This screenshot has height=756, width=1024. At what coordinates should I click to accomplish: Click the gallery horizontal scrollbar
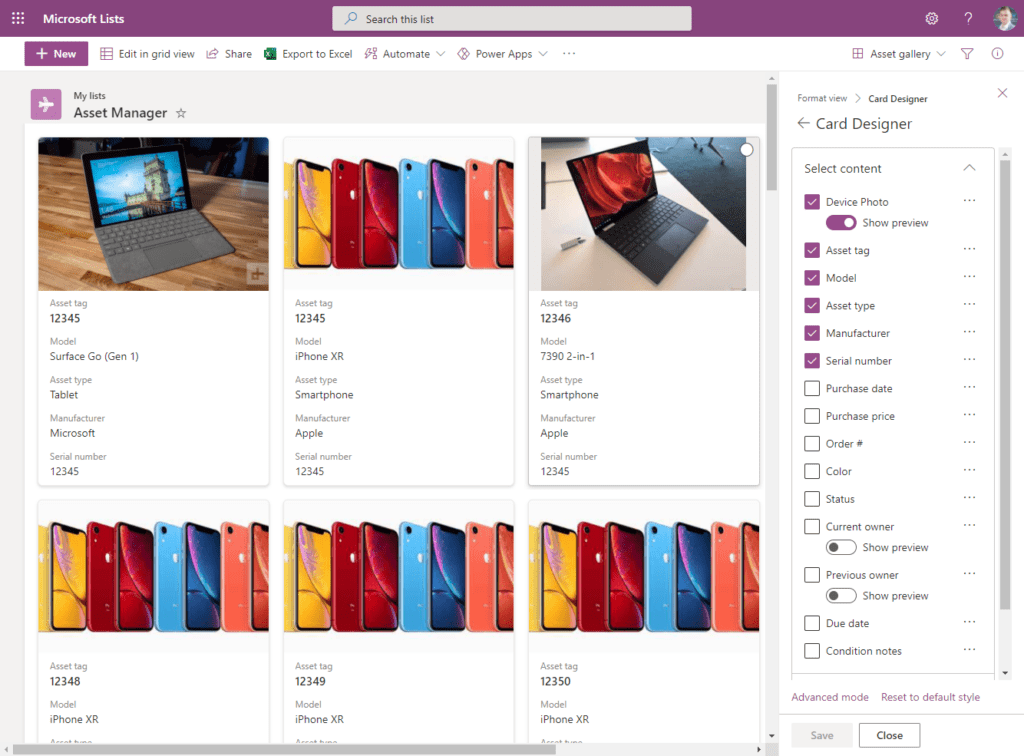tap(284, 749)
